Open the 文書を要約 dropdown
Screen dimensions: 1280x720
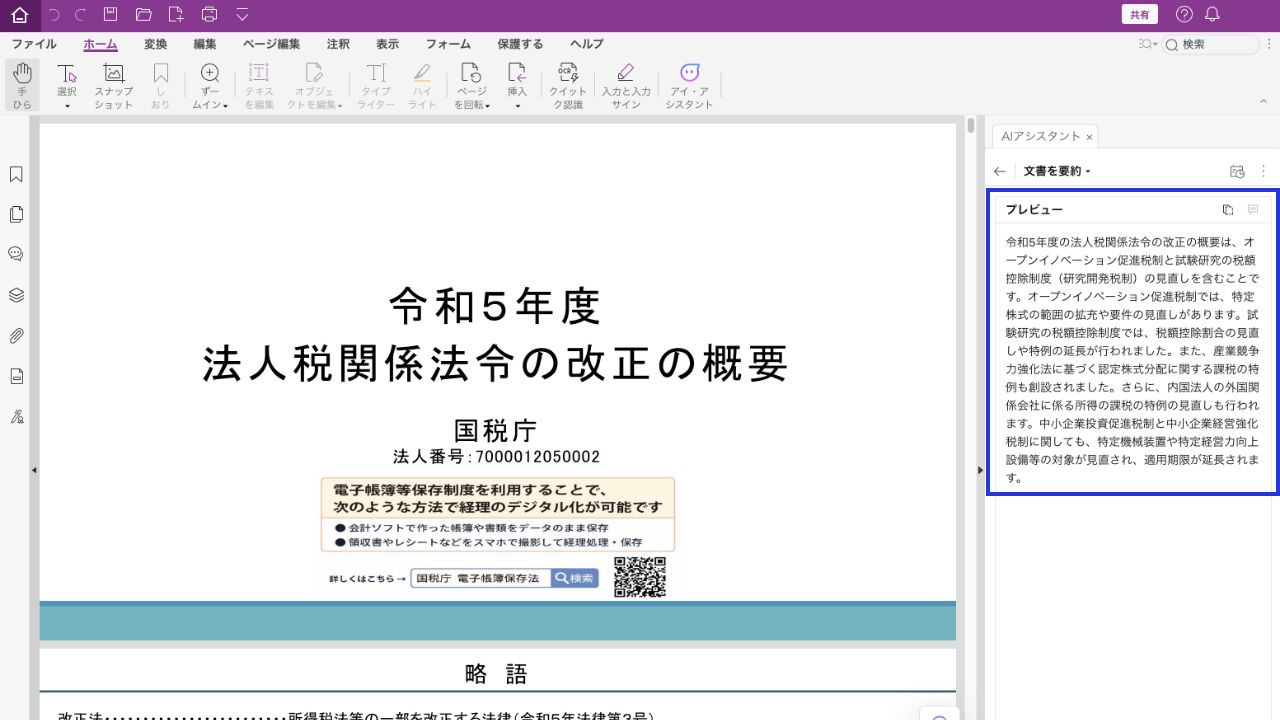click(x=1057, y=172)
